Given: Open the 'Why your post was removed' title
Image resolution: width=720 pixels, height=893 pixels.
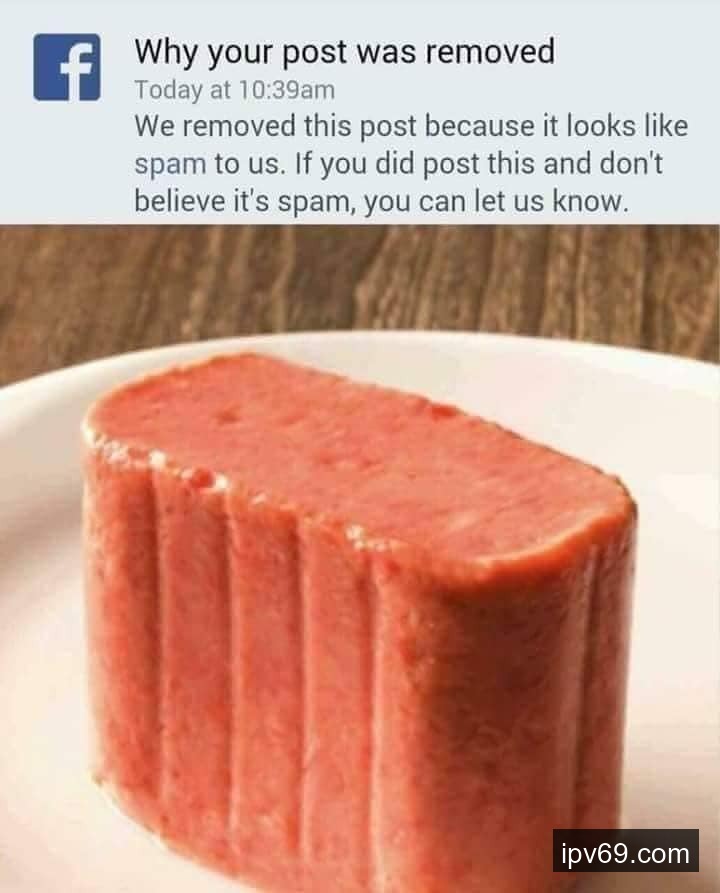Looking at the screenshot, I should (x=344, y=52).
